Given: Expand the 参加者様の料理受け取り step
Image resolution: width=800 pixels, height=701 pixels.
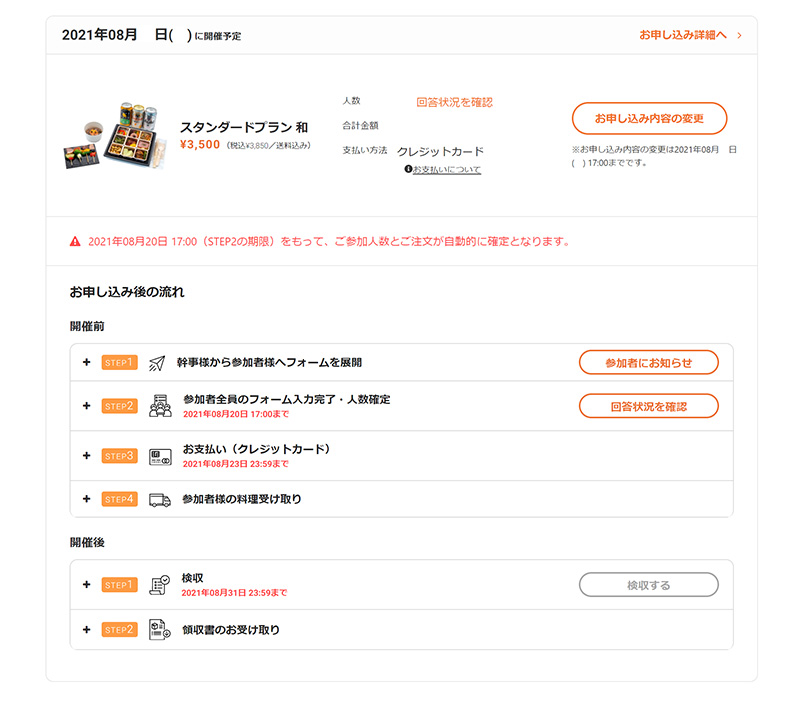Looking at the screenshot, I should tap(87, 499).
